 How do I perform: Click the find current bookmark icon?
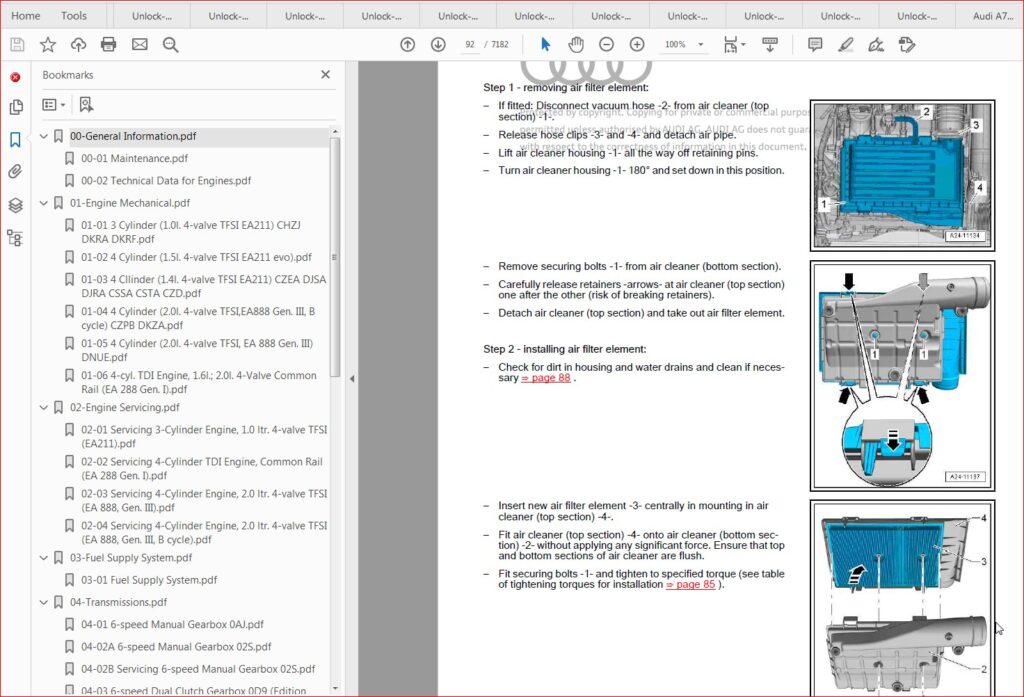[x=86, y=105]
